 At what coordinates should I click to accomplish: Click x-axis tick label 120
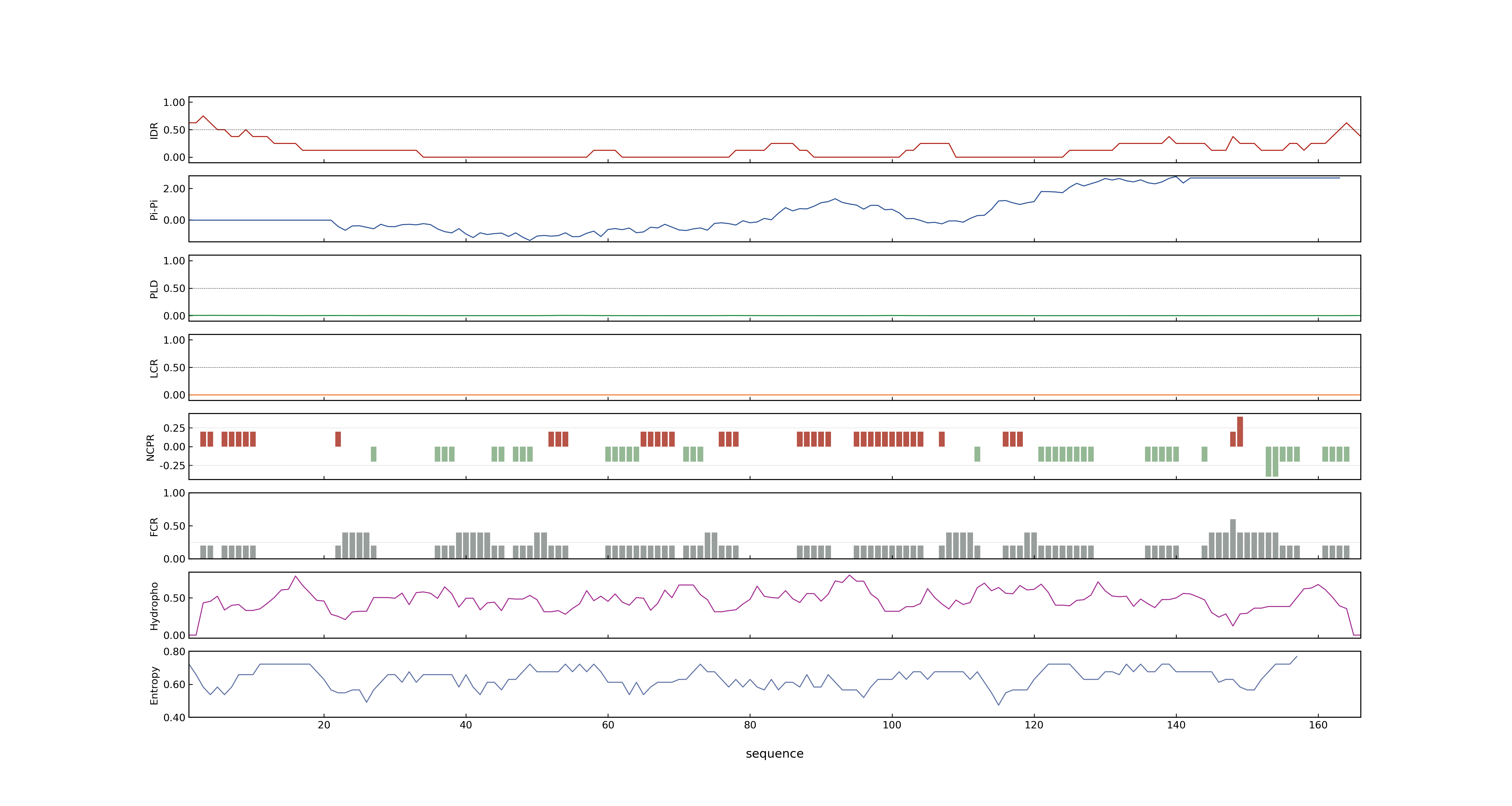click(x=1034, y=725)
